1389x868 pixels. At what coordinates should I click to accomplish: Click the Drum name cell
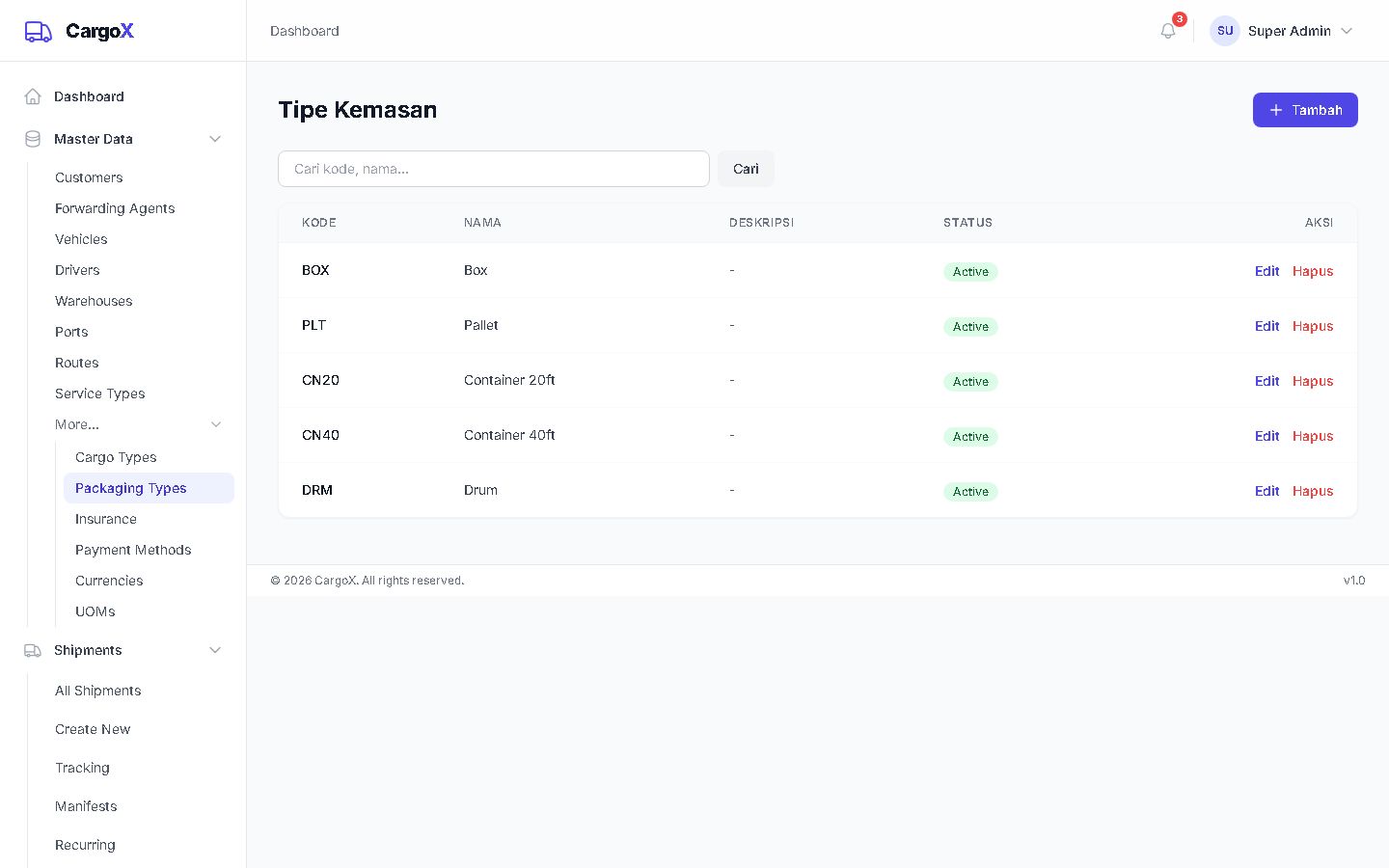480,490
